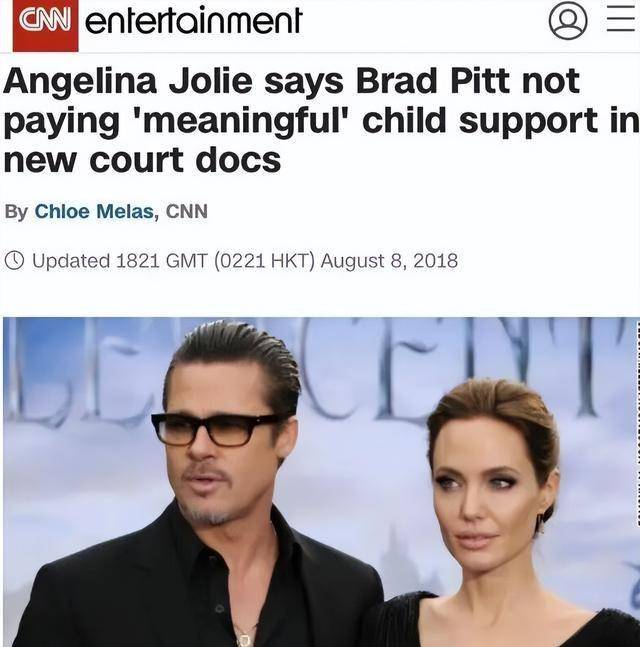Click the clock icon beside Updated
The height and width of the screenshot is (647, 640).
coord(14,260)
